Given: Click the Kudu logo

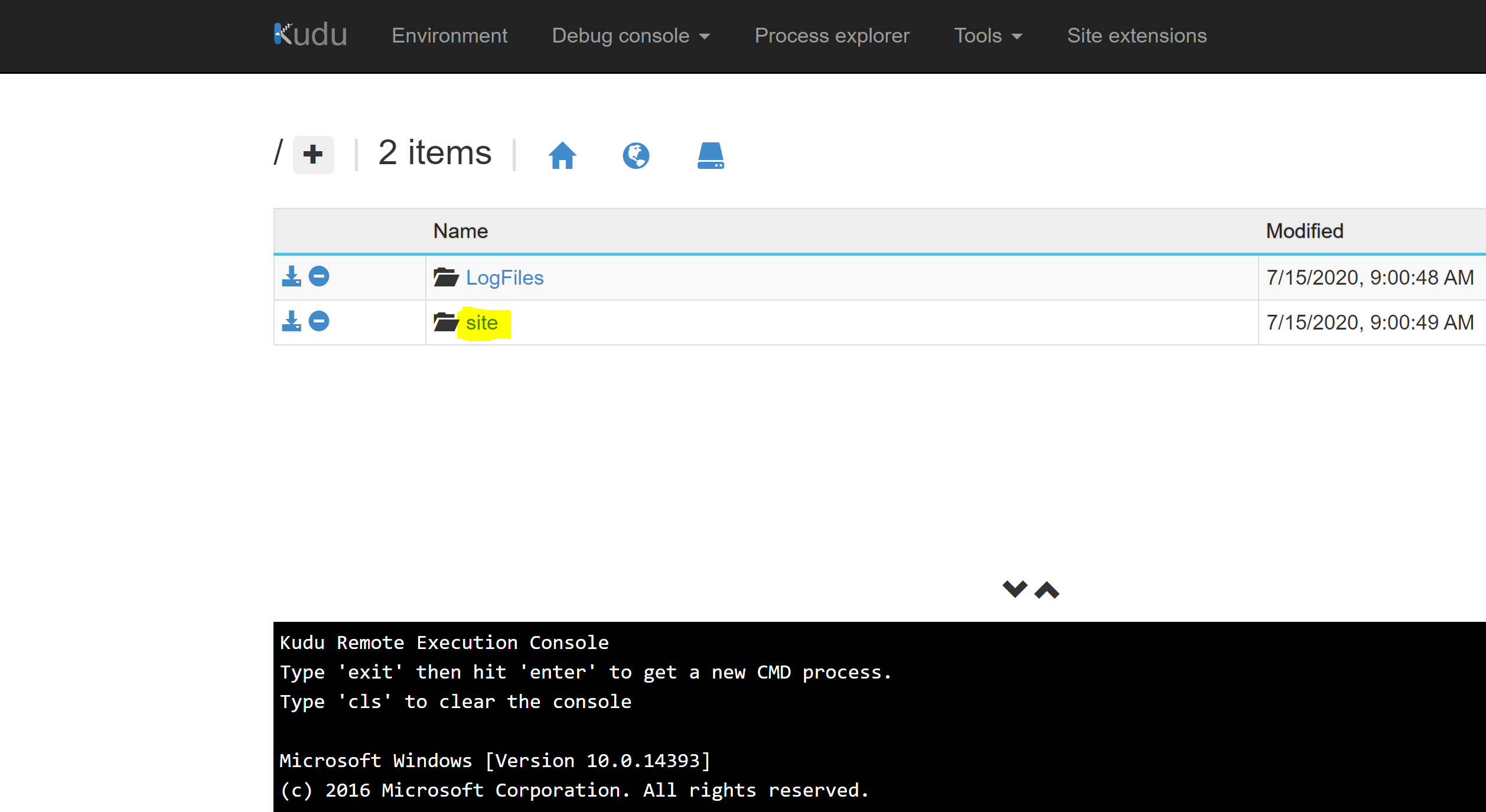Looking at the screenshot, I should [x=310, y=35].
